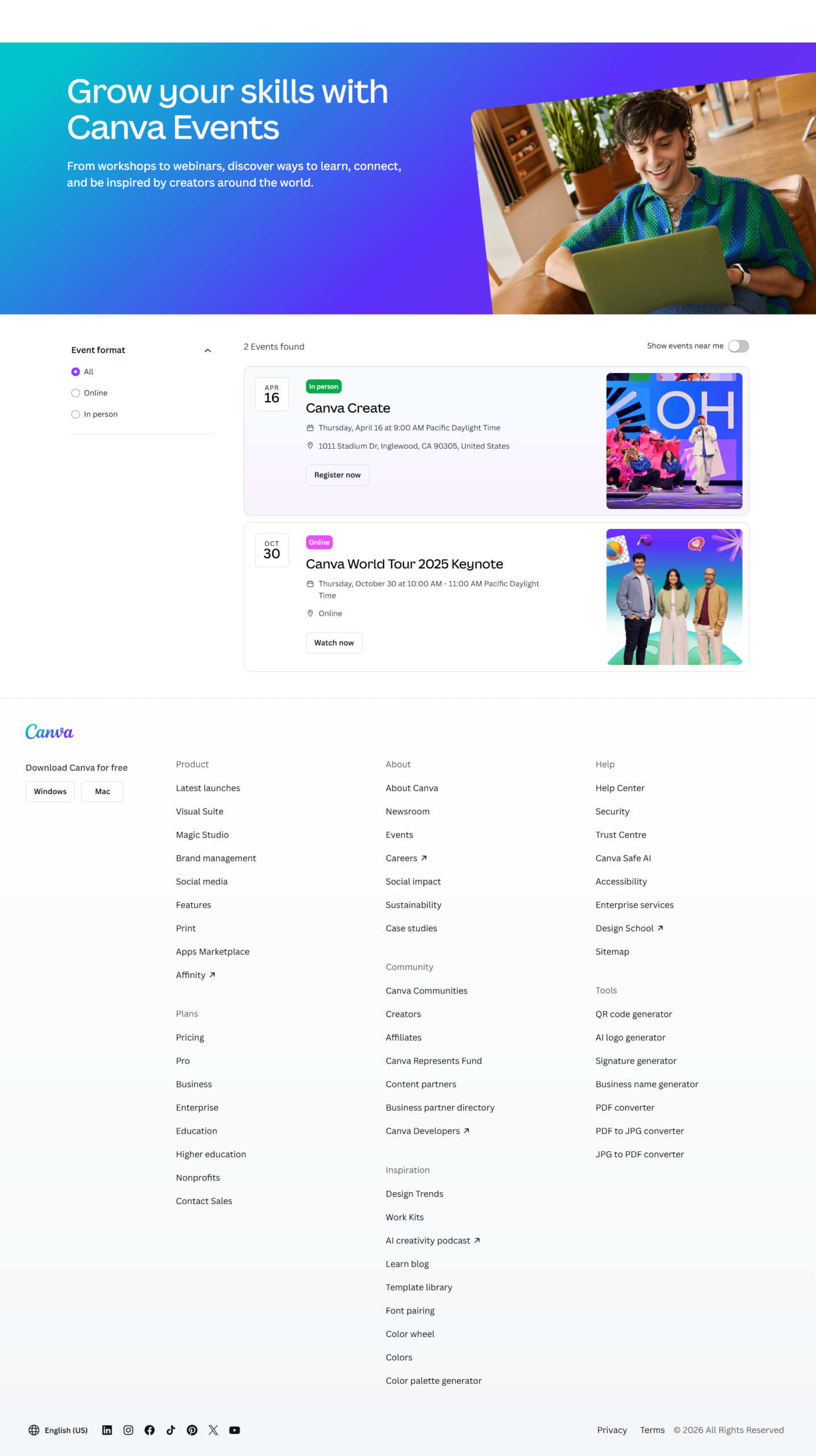Click the Windows download button
Image resolution: width=816 pixels, height=1456 pixels.
point(50,791)
